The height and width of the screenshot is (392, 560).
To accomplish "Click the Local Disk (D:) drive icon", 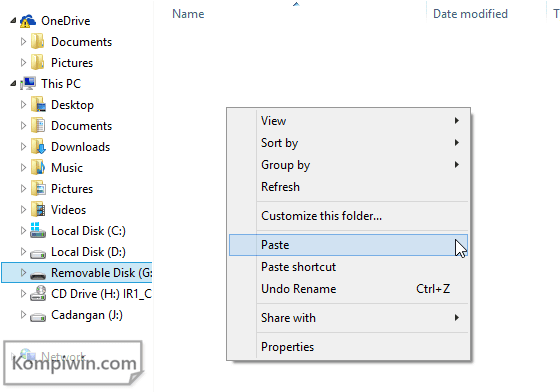I will point(38,254).
